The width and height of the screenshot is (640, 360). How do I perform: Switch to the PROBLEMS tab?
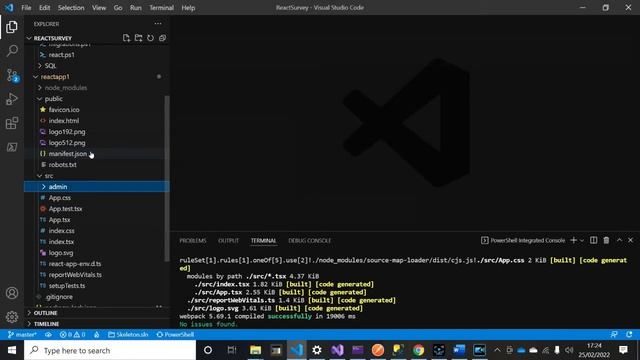click(x=193, y=241)
